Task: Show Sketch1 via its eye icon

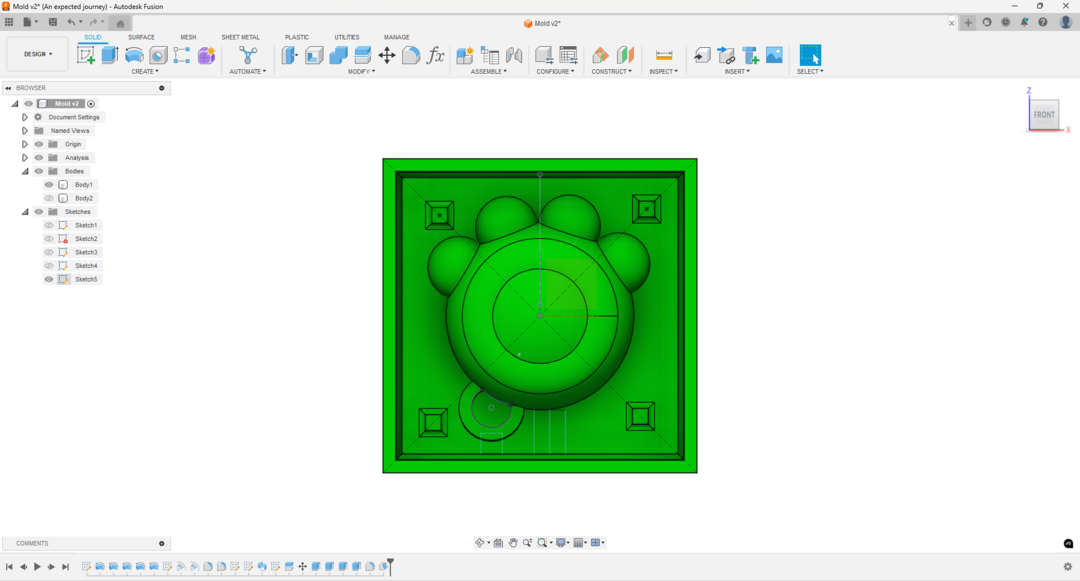Action: (49, 225)
